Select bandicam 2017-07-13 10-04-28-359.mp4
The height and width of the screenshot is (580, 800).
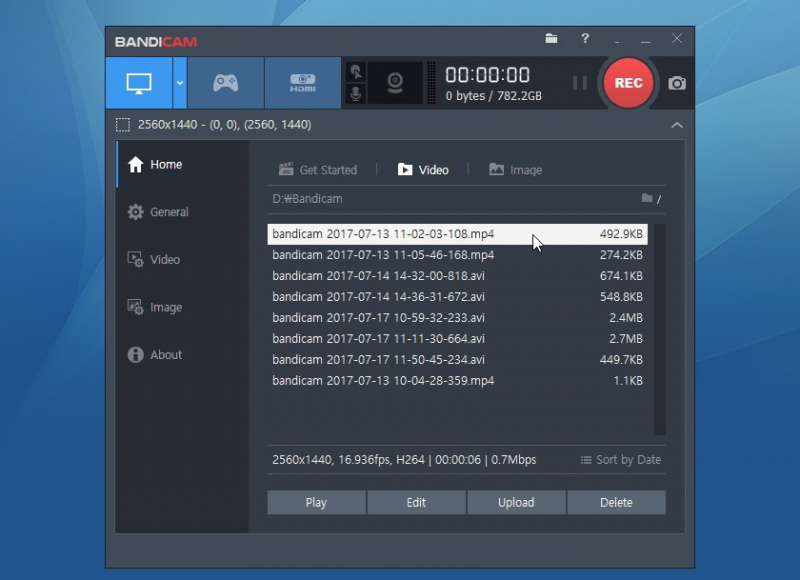point(457,381)
